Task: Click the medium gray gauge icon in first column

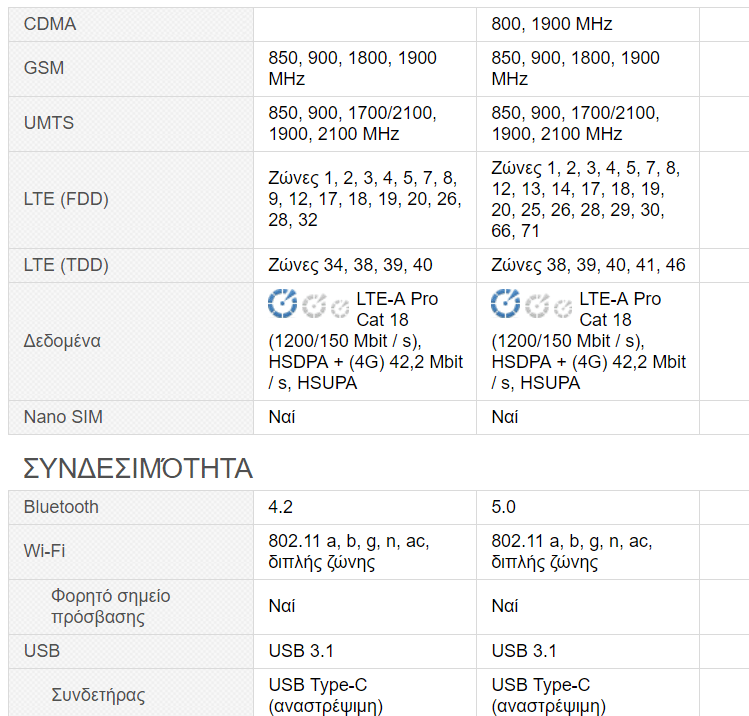Action: [315, 304]
